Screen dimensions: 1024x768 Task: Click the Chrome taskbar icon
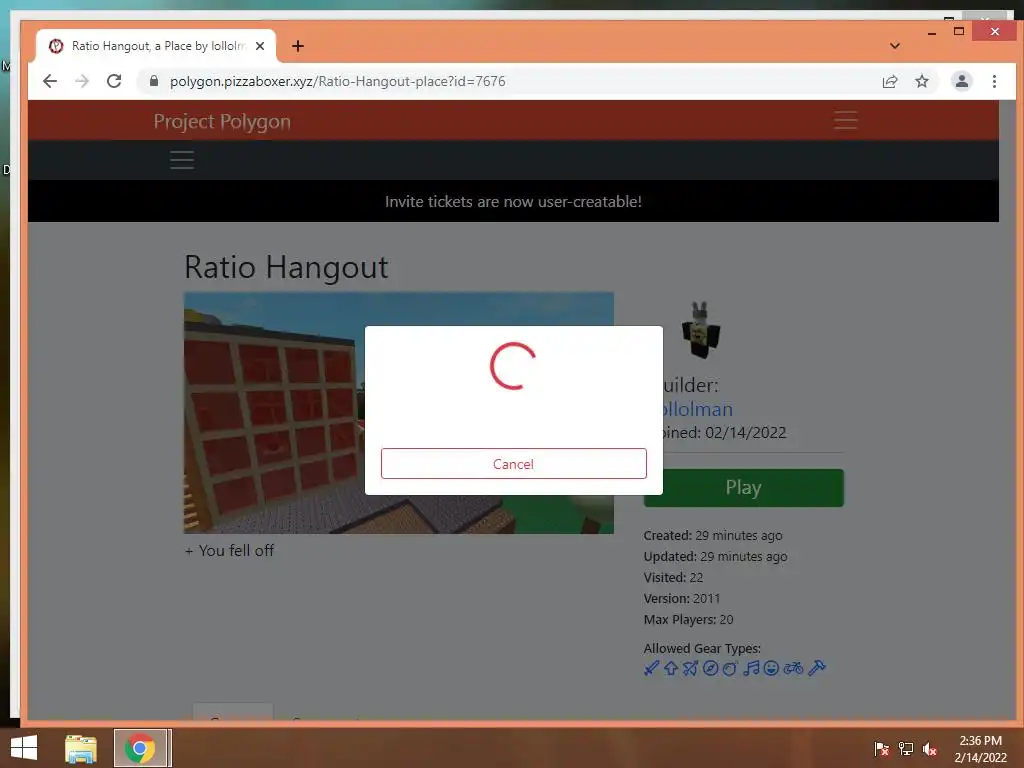140,748
